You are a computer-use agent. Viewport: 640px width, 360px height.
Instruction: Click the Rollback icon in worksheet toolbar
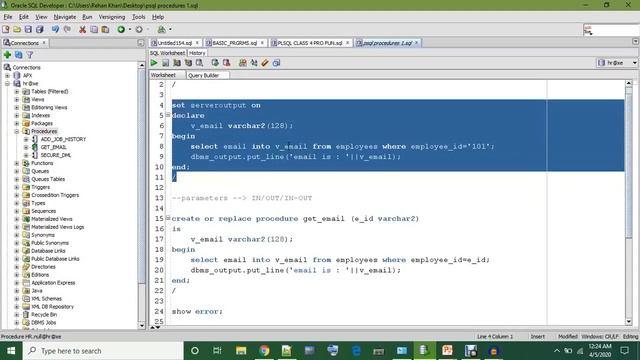pyautogui.click(x=227, y=63)
